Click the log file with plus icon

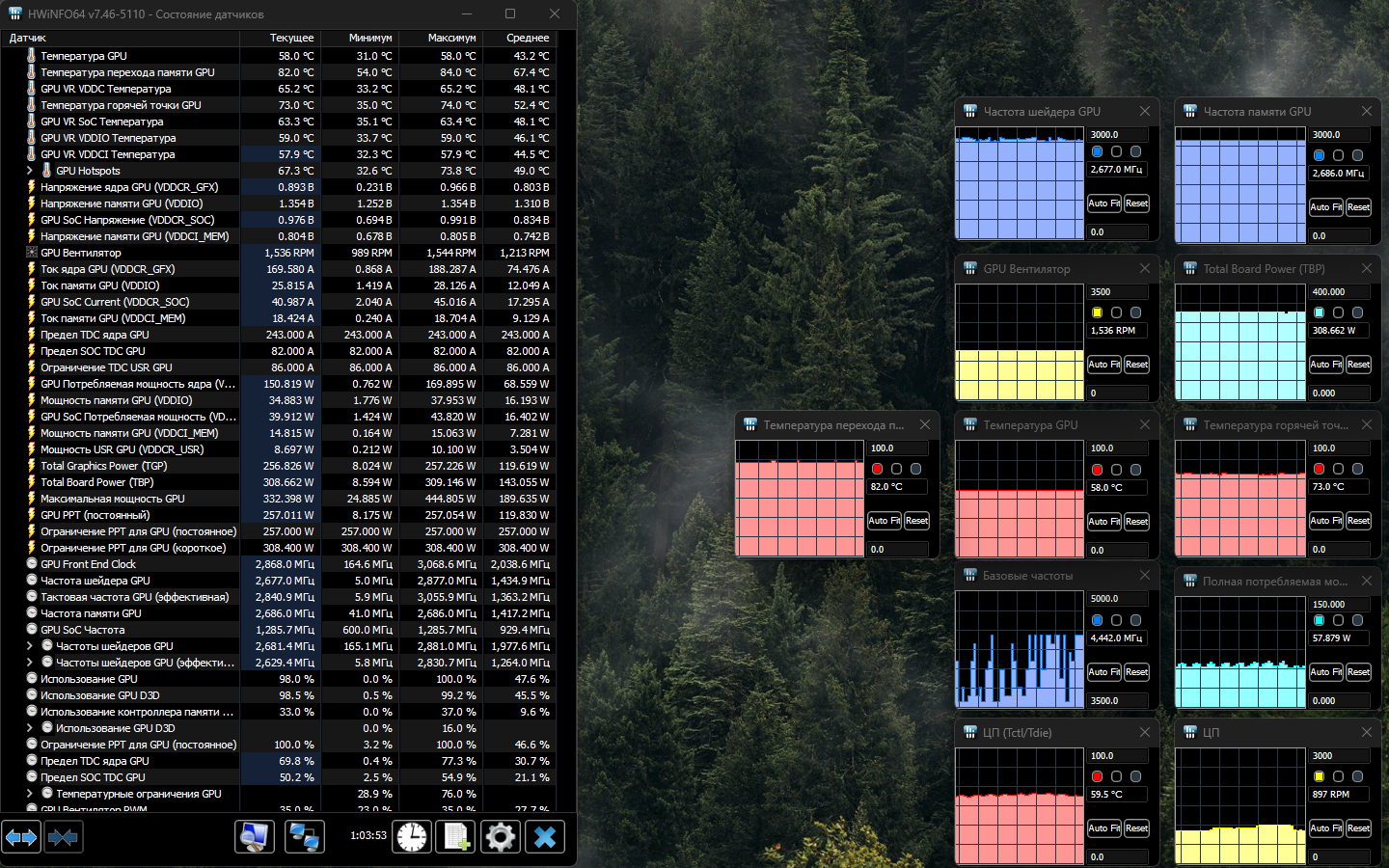pos(456,837)
